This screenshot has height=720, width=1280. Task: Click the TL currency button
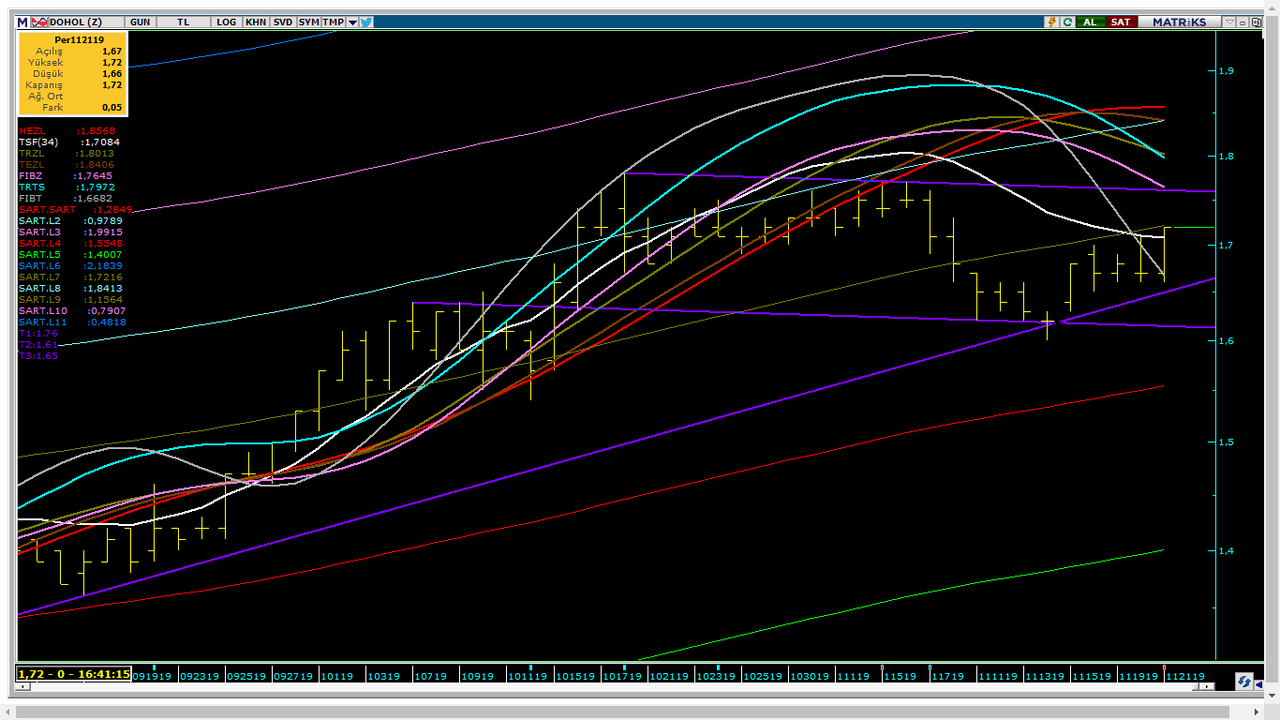[x=183, y=22]
